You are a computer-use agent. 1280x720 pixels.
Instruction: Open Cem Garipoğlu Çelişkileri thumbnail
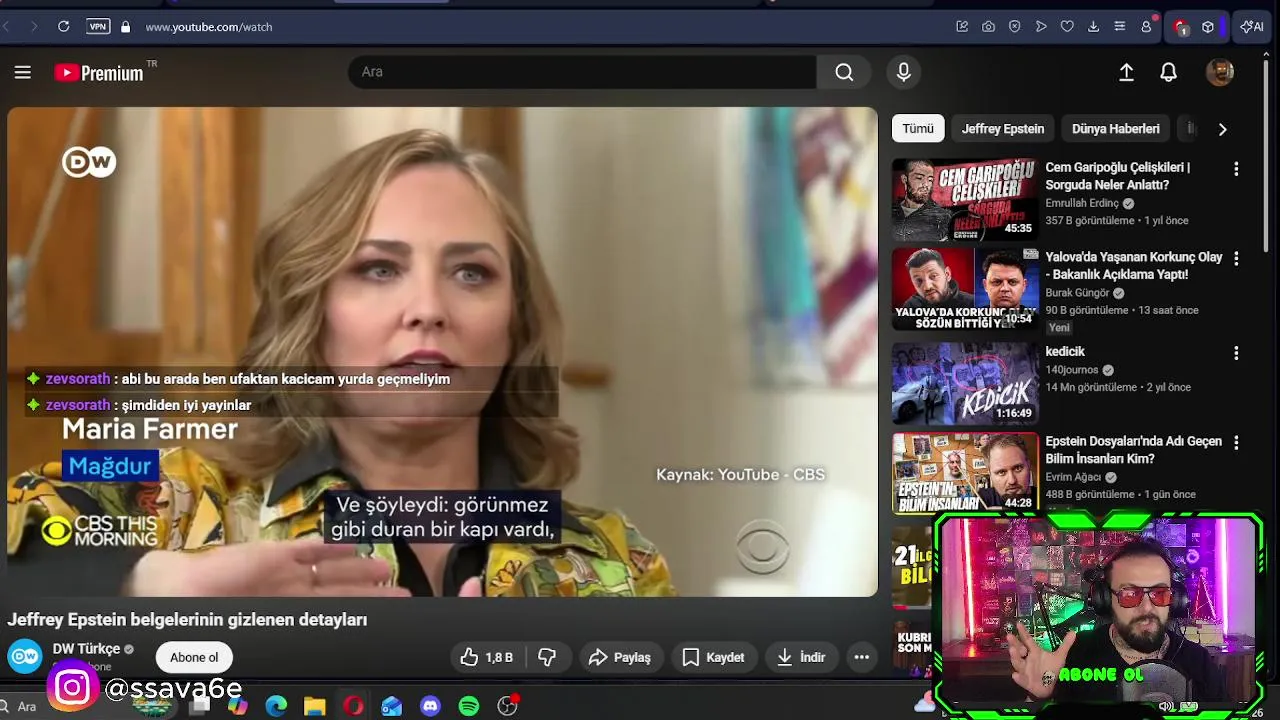click(x=965, y=200)
